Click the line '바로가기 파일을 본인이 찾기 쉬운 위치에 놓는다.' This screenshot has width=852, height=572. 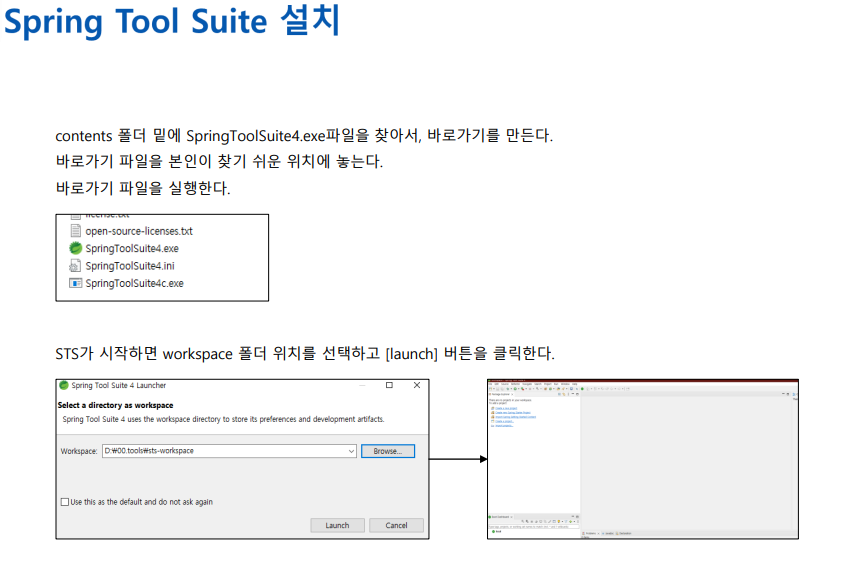219,161
